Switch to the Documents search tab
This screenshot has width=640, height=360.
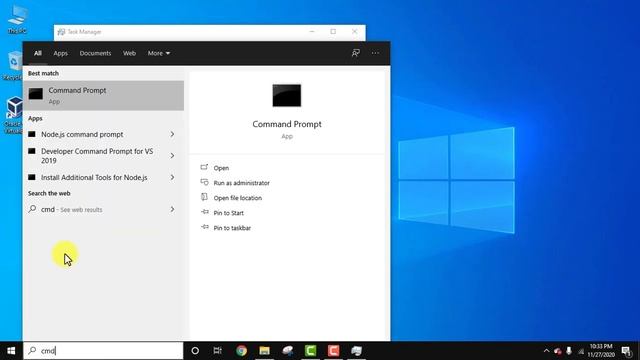(95, 53)
